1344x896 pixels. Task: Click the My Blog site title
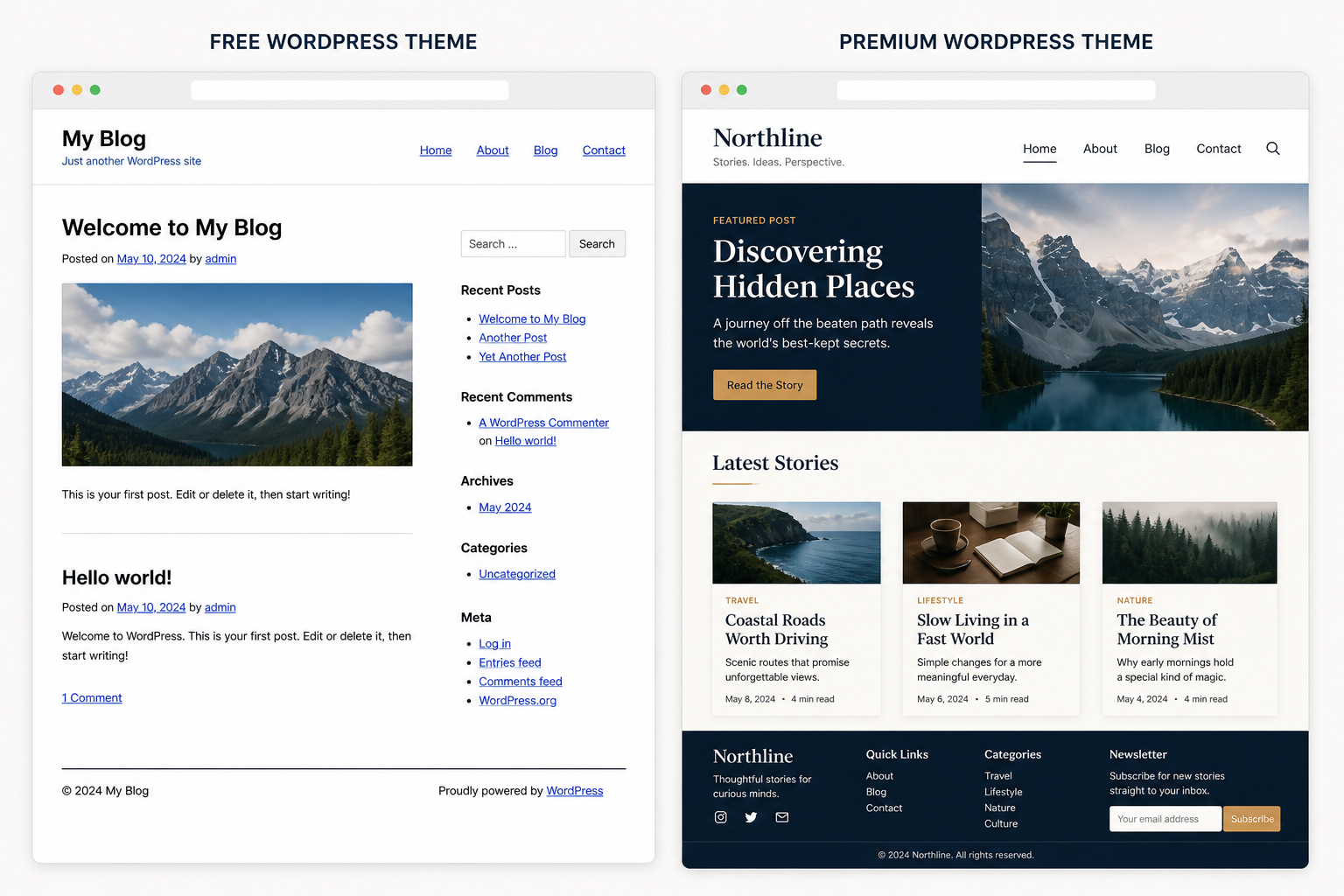[104, 139]
